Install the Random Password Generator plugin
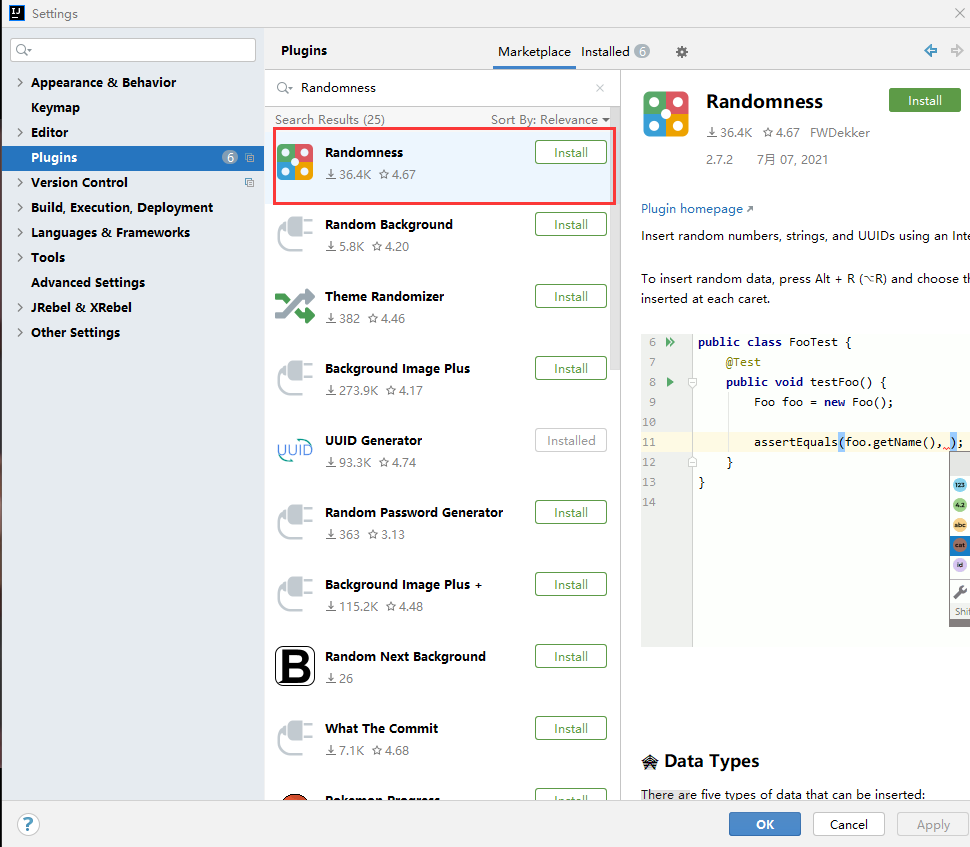Viewport: 970px width, 847px height. pos(570,512)
